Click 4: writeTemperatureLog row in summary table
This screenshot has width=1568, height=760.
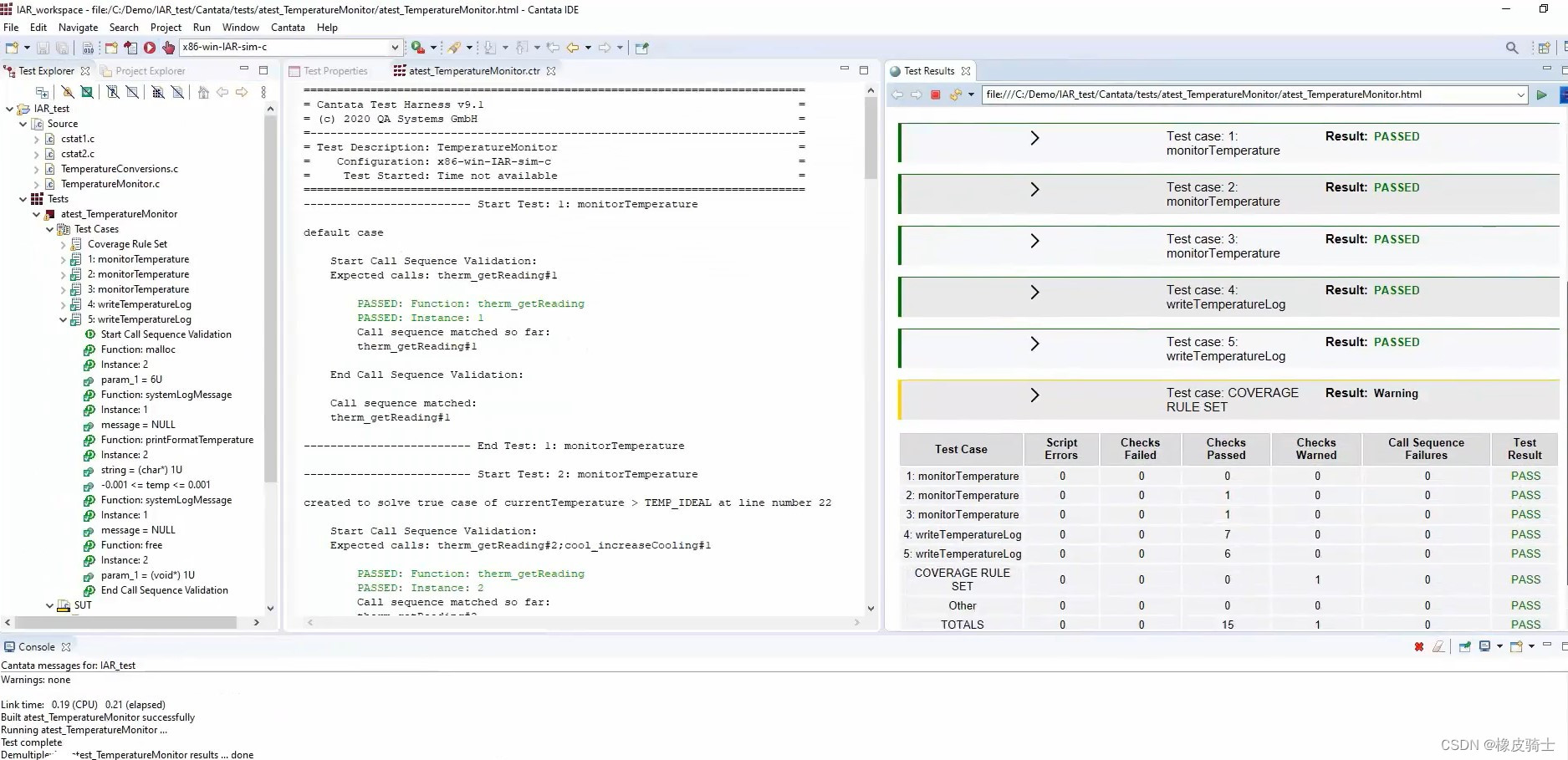click(1227, 534)
